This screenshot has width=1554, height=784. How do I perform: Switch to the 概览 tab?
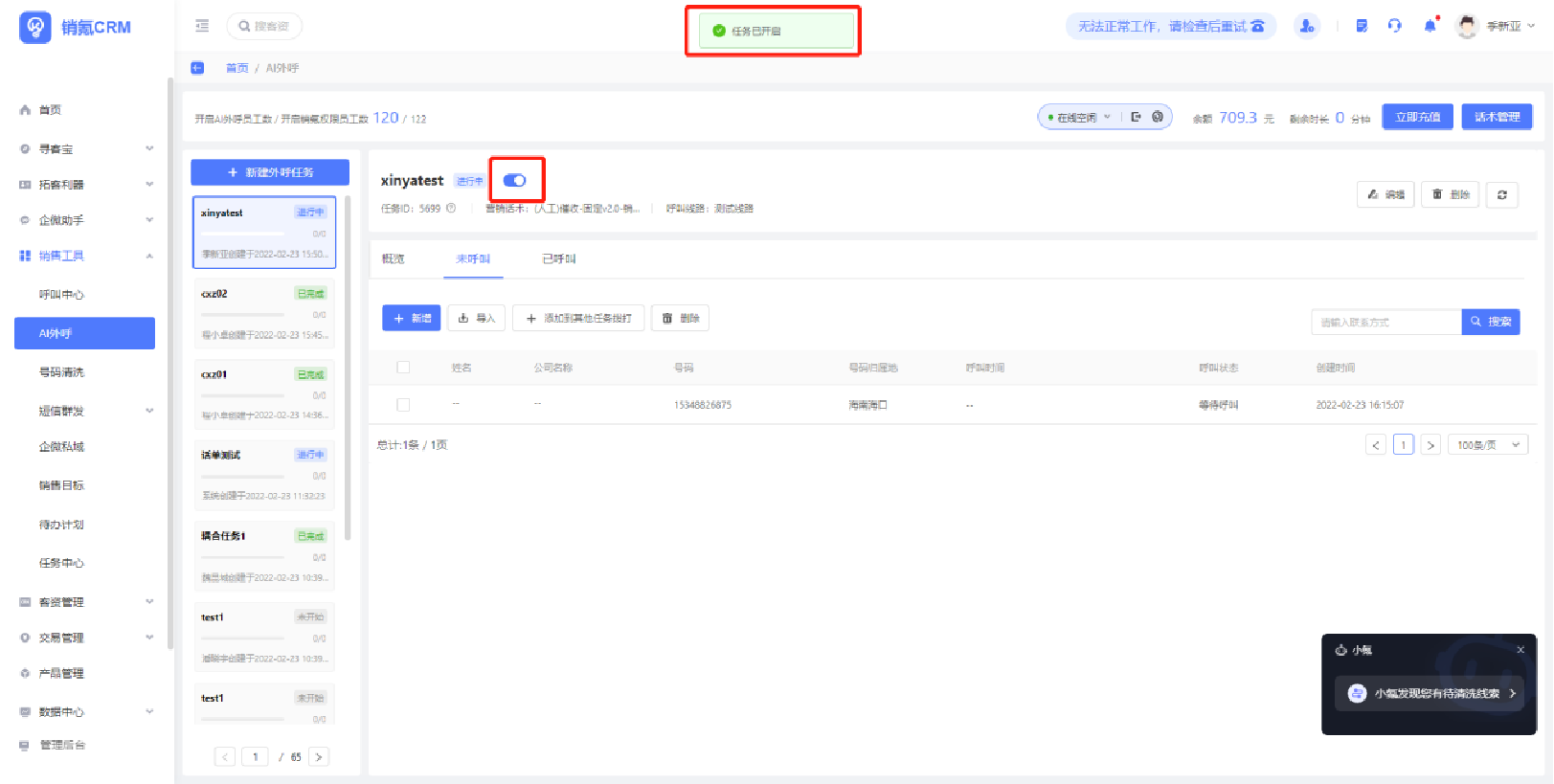tap(393, 258)
